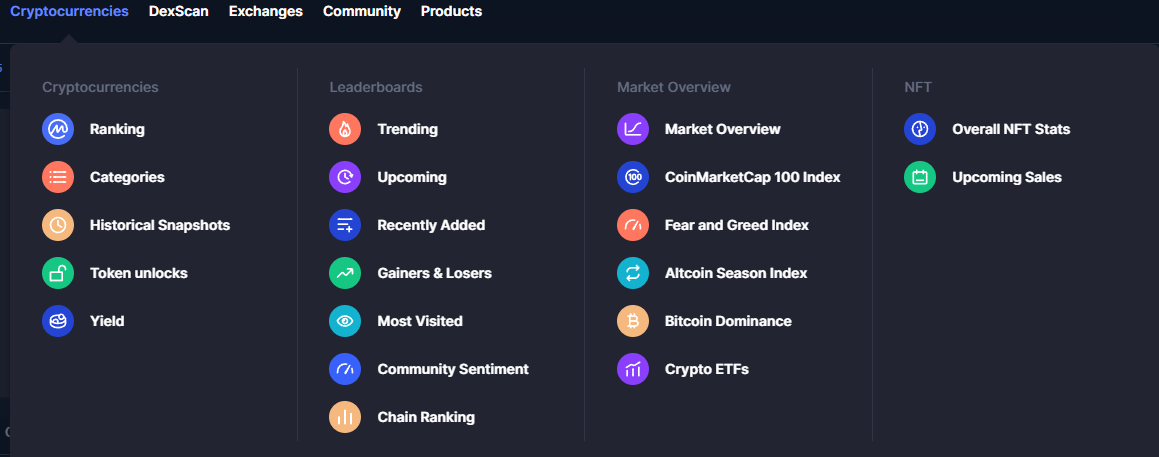Open the Gainers & Losers link
The width and height of the screenshot is (1159, 457).
click(434, 273)
